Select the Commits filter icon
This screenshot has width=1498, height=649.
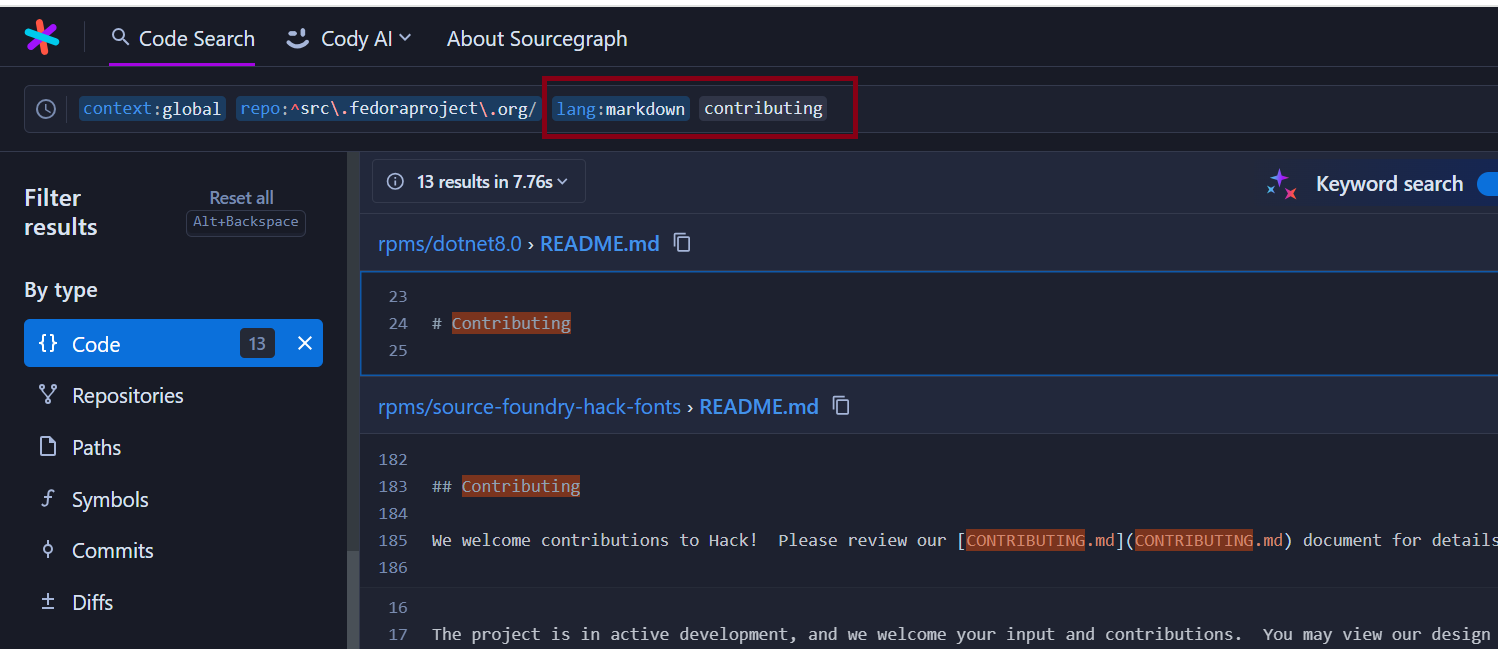pos(48,550)
